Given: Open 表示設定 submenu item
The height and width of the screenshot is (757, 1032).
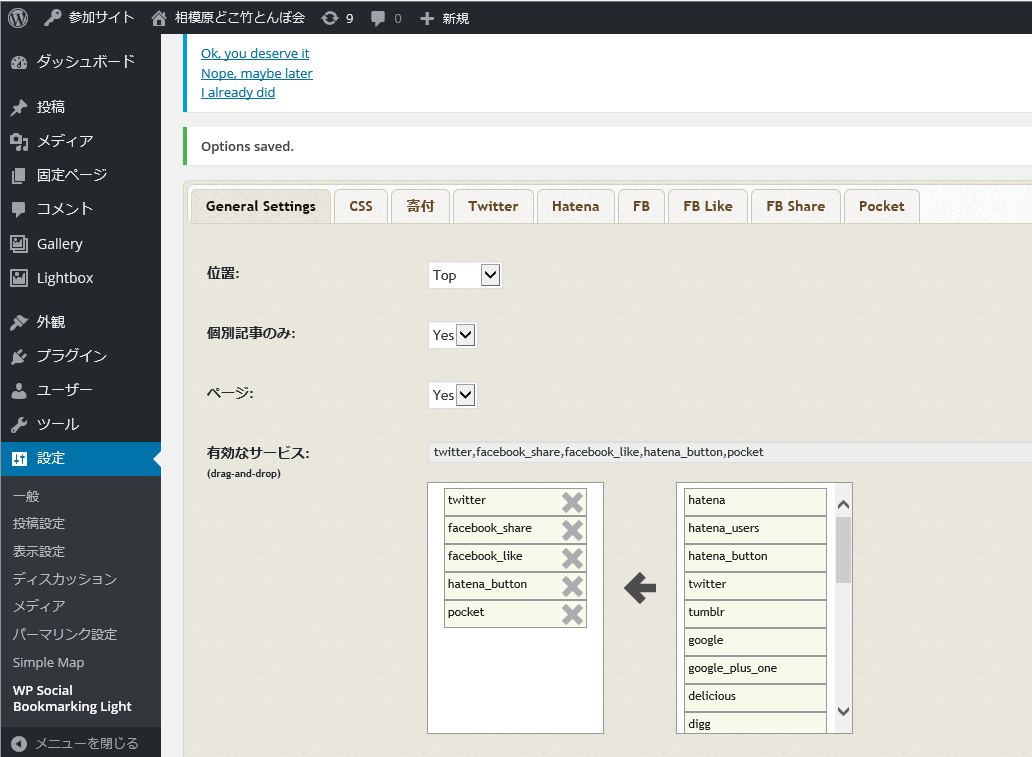Looking at the screenshot, I should point(39,551).
